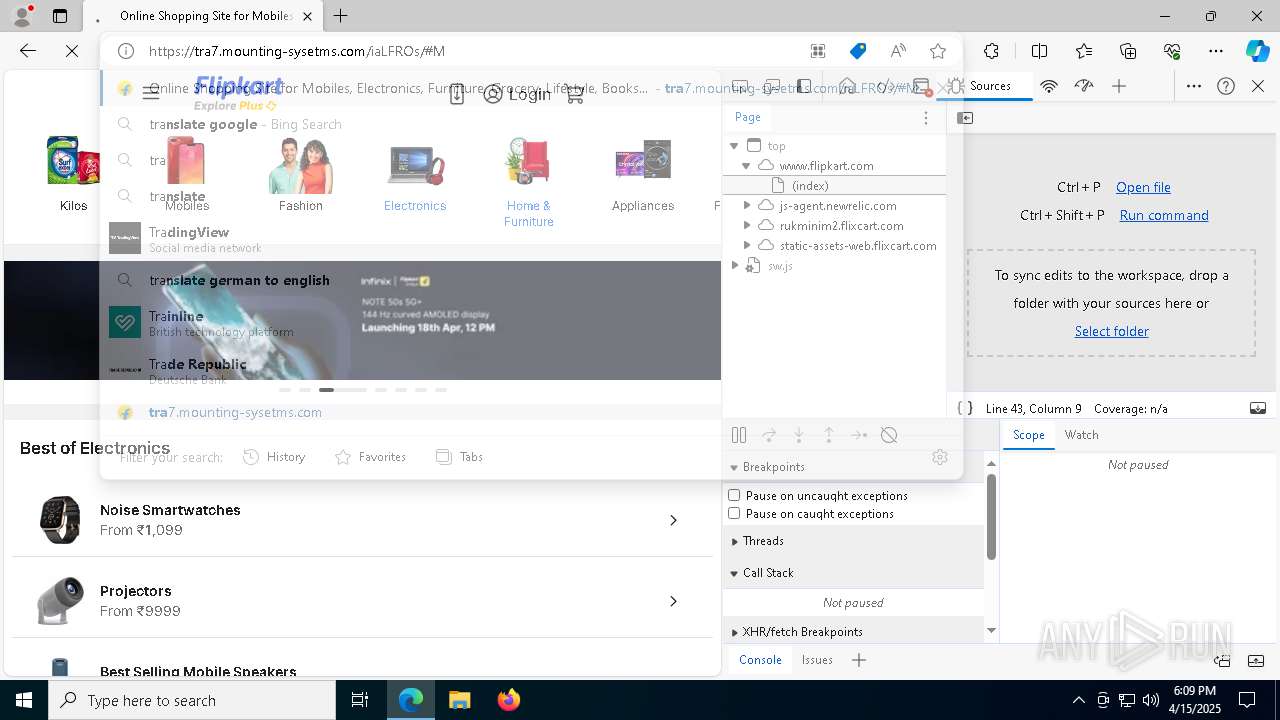Click taskbar search box

192,700
